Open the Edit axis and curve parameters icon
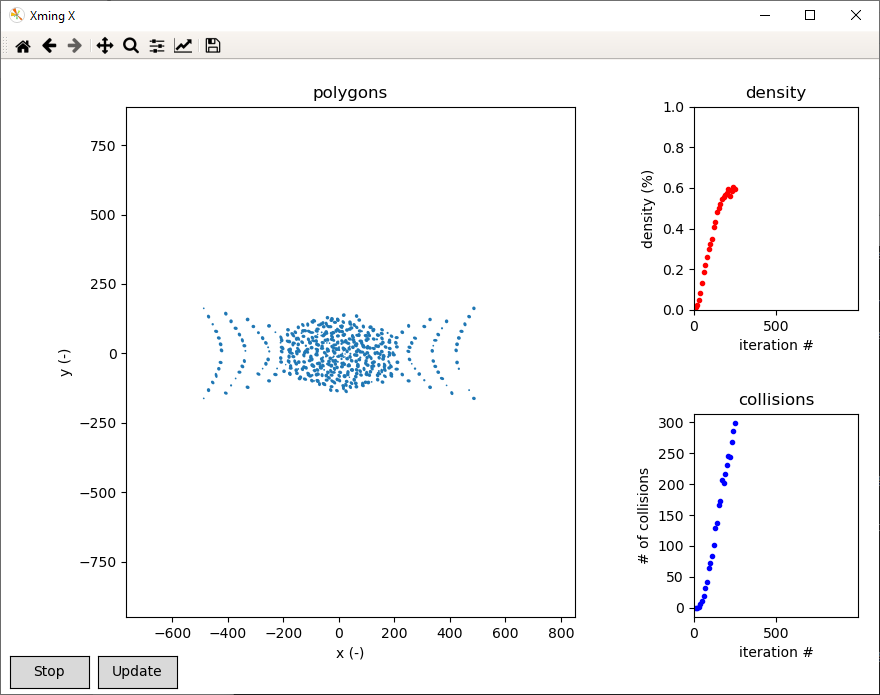880x695 pixels. [x=183, y=46]
